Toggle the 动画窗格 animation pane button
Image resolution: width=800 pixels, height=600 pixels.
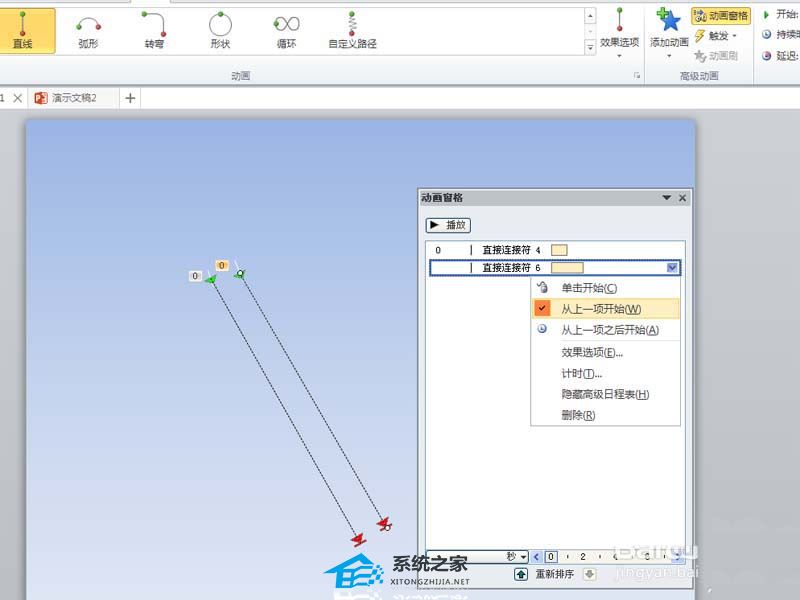click(726, 15)
